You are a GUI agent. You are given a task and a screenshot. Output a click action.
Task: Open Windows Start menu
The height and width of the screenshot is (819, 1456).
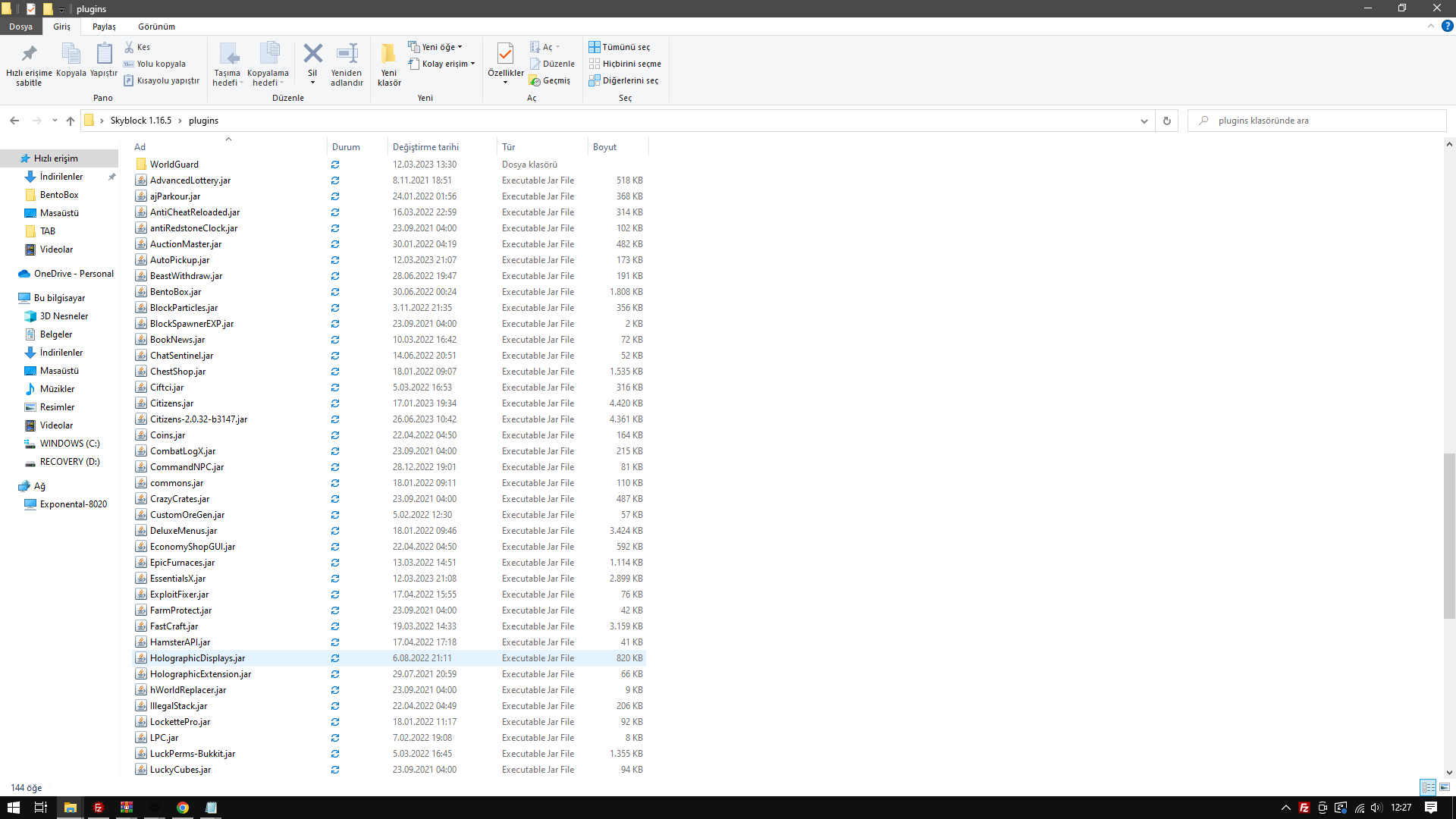[14, 808]
